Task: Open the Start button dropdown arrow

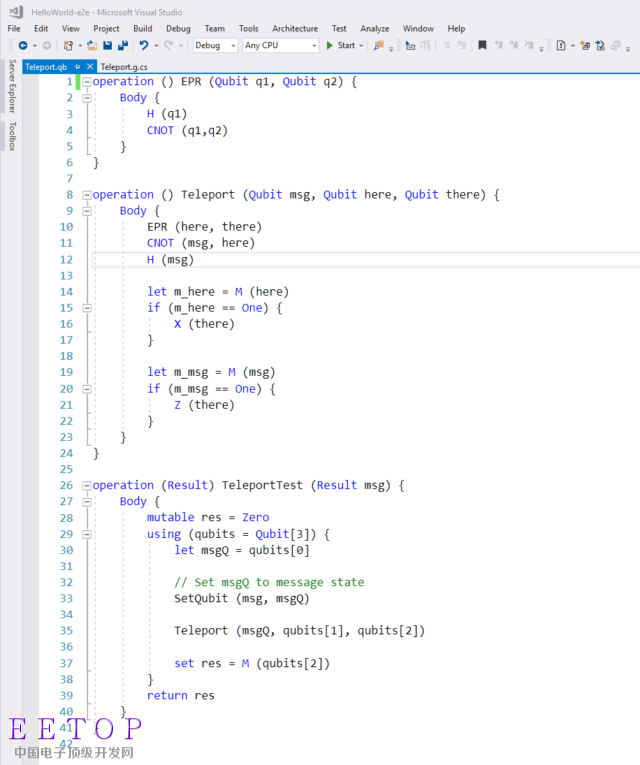Action: pos(361,46)
